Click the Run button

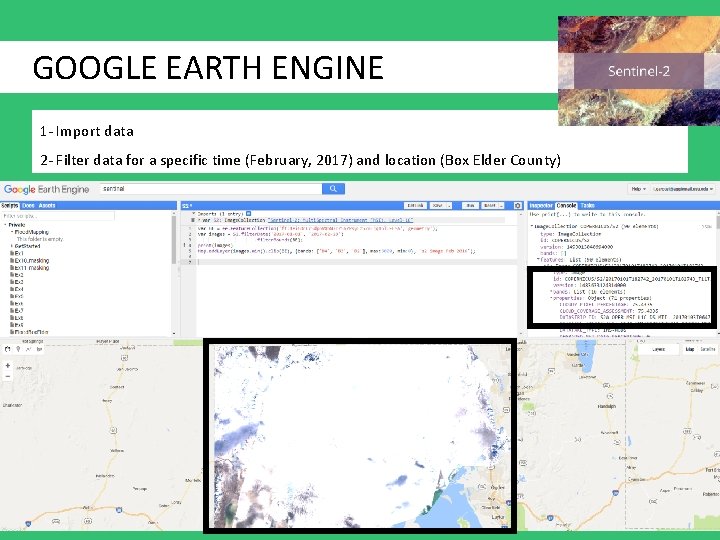pyautogui.click(x=470, y=206)
